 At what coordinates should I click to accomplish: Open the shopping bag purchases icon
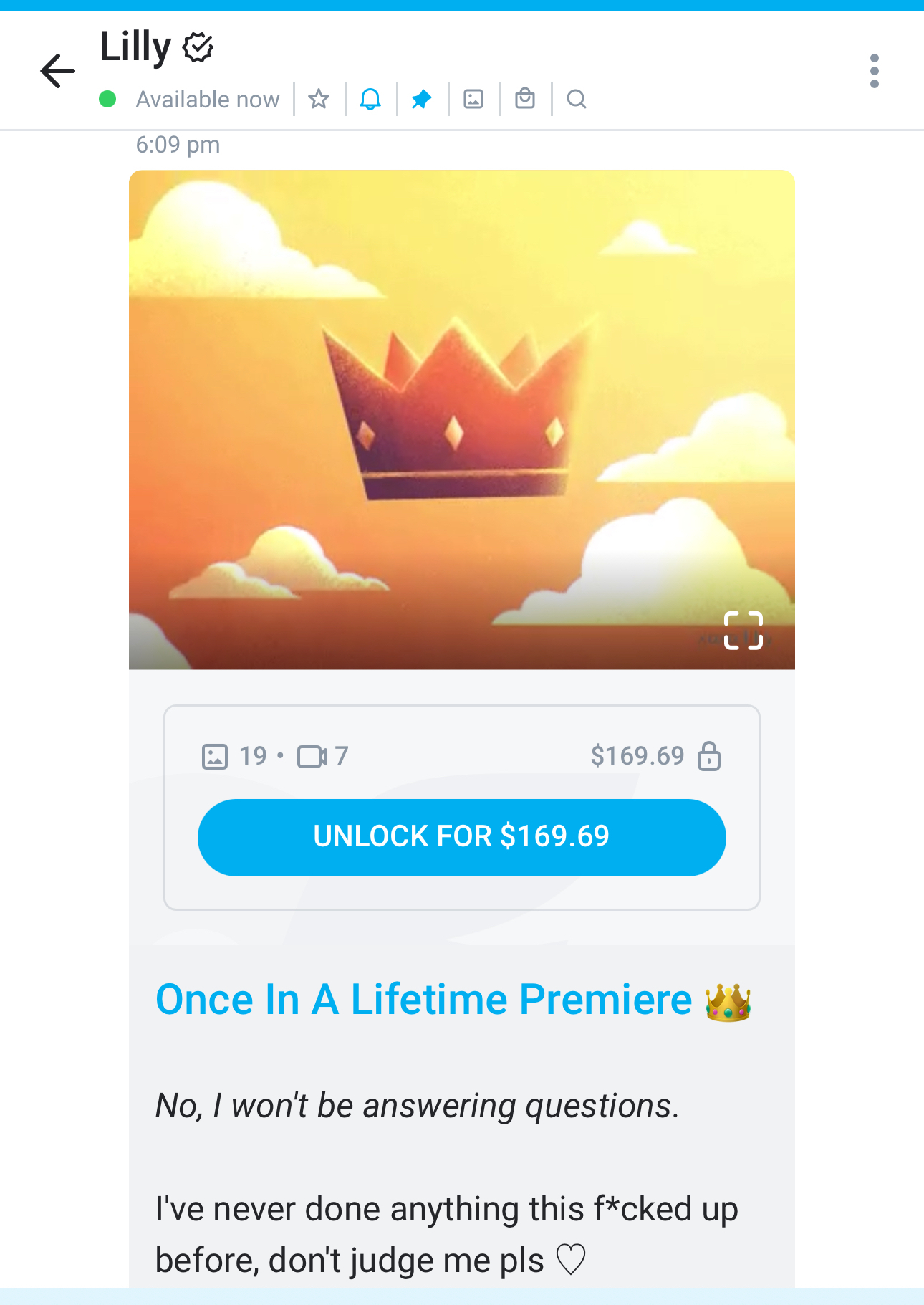tap(525, 98)
